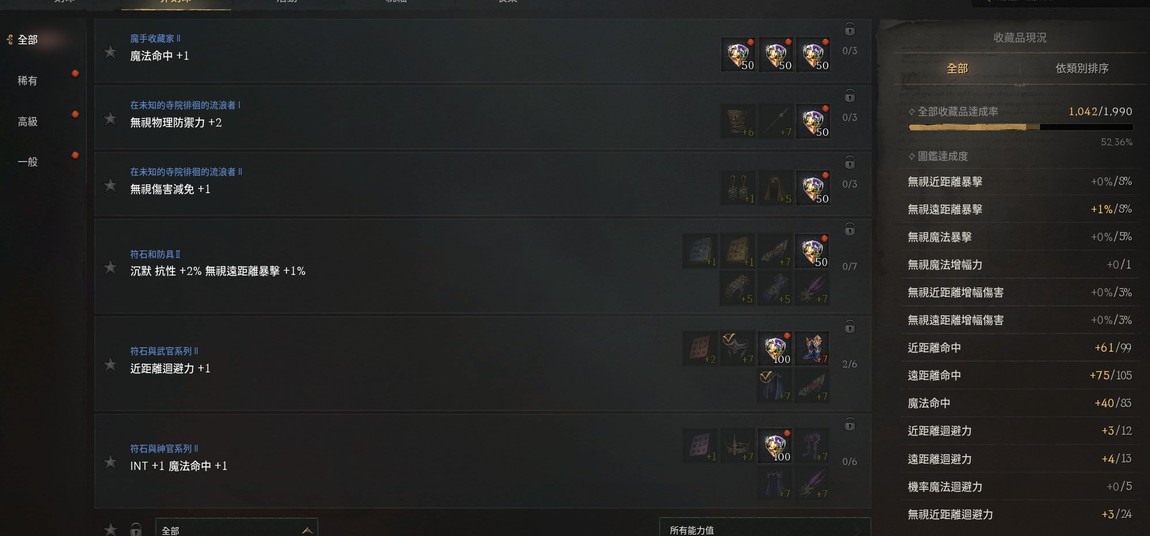Select shield 100 item in 符石與神官系列 II
The image size is (1150, 536).
775,446
